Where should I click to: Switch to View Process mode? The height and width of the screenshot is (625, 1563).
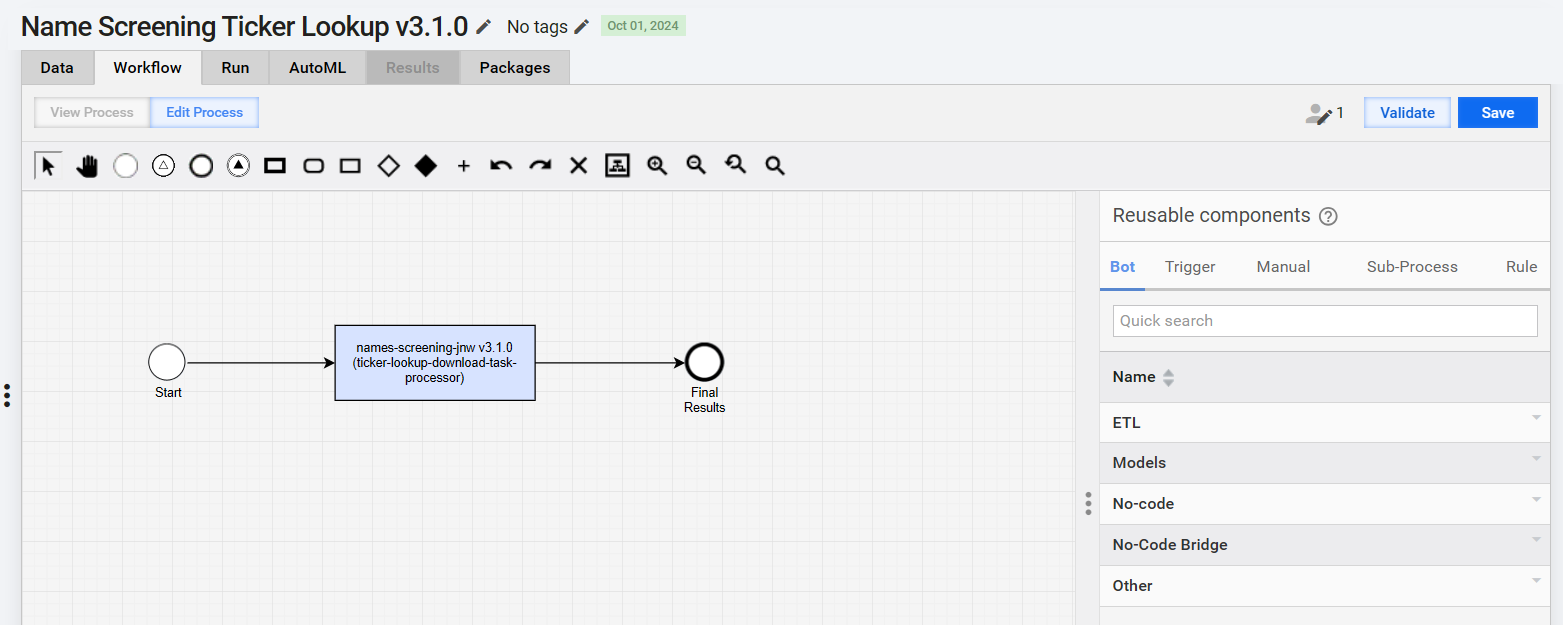click(x=92, y=112)
